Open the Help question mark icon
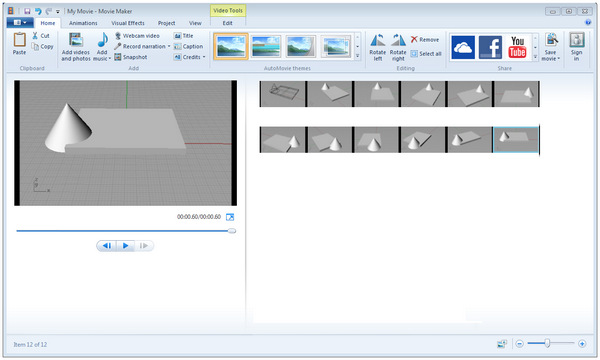 (588, 23)
